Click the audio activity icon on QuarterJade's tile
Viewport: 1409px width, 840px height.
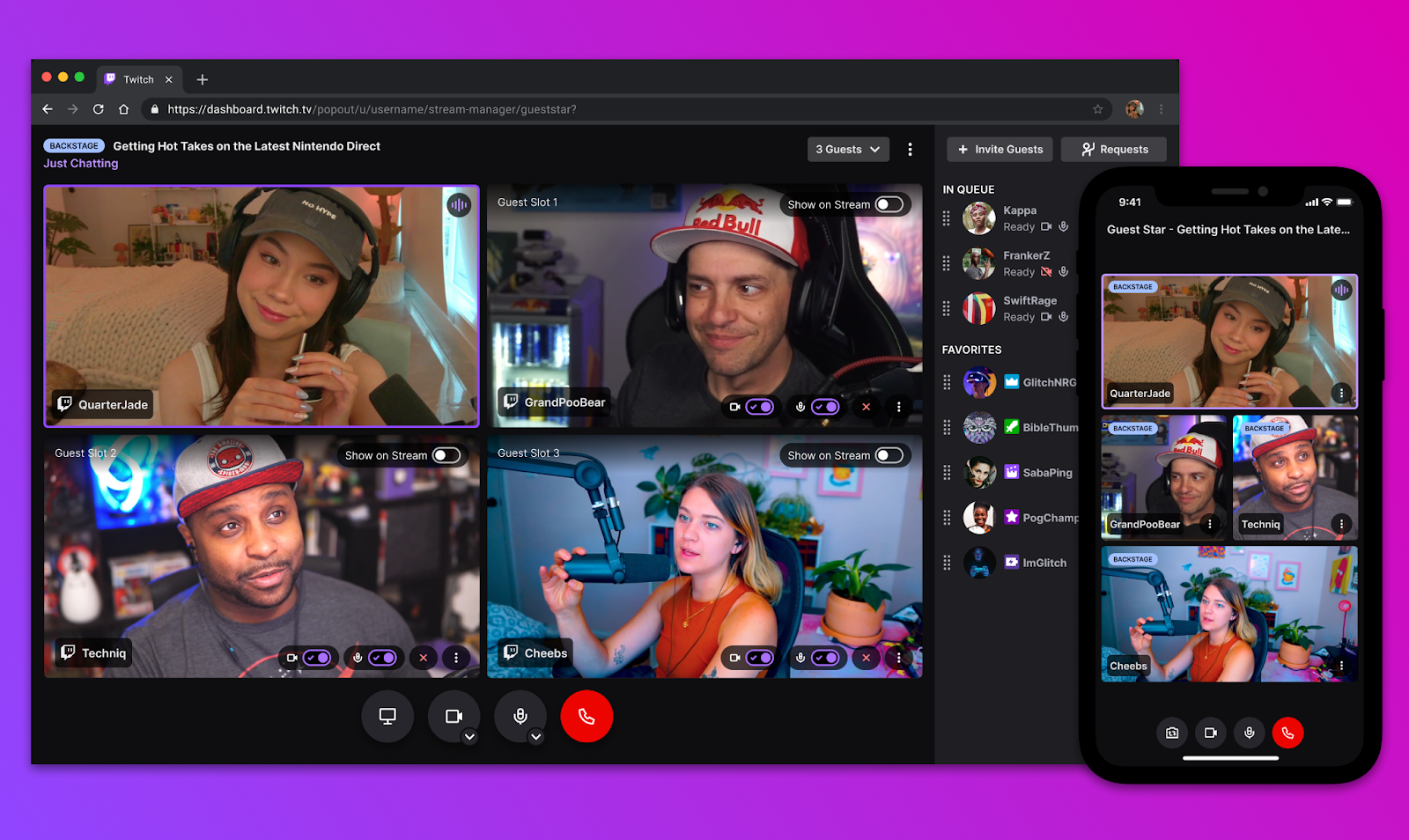[459, 204]
